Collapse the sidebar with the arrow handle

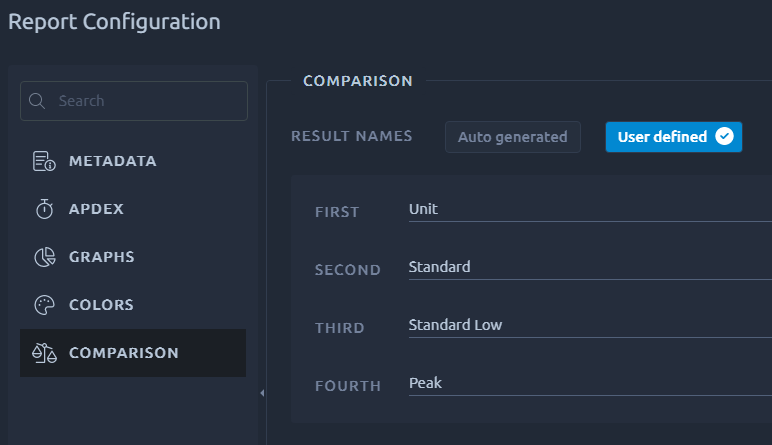click(262, 393)
